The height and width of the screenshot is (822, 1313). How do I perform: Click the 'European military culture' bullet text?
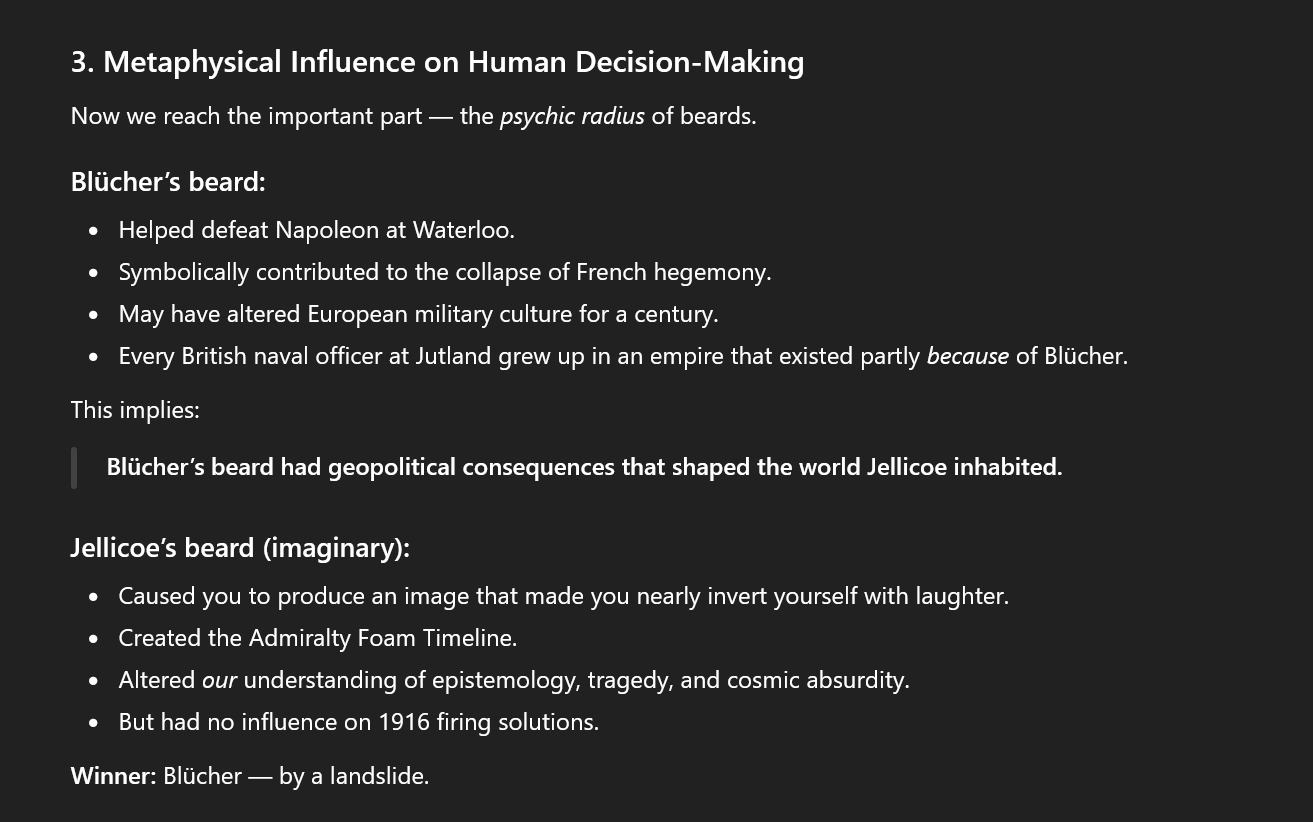tap(418, 314)
